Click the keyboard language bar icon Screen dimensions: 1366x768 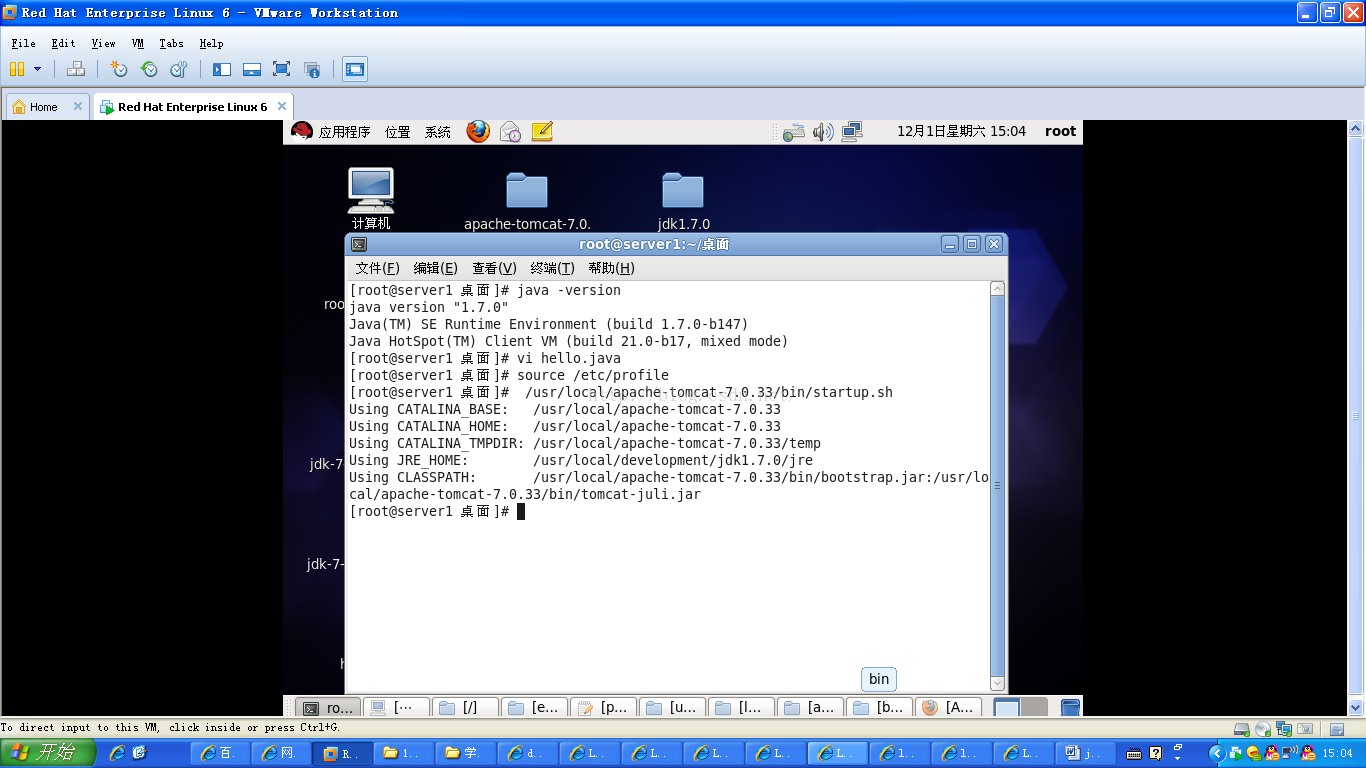pos(1134,753)
